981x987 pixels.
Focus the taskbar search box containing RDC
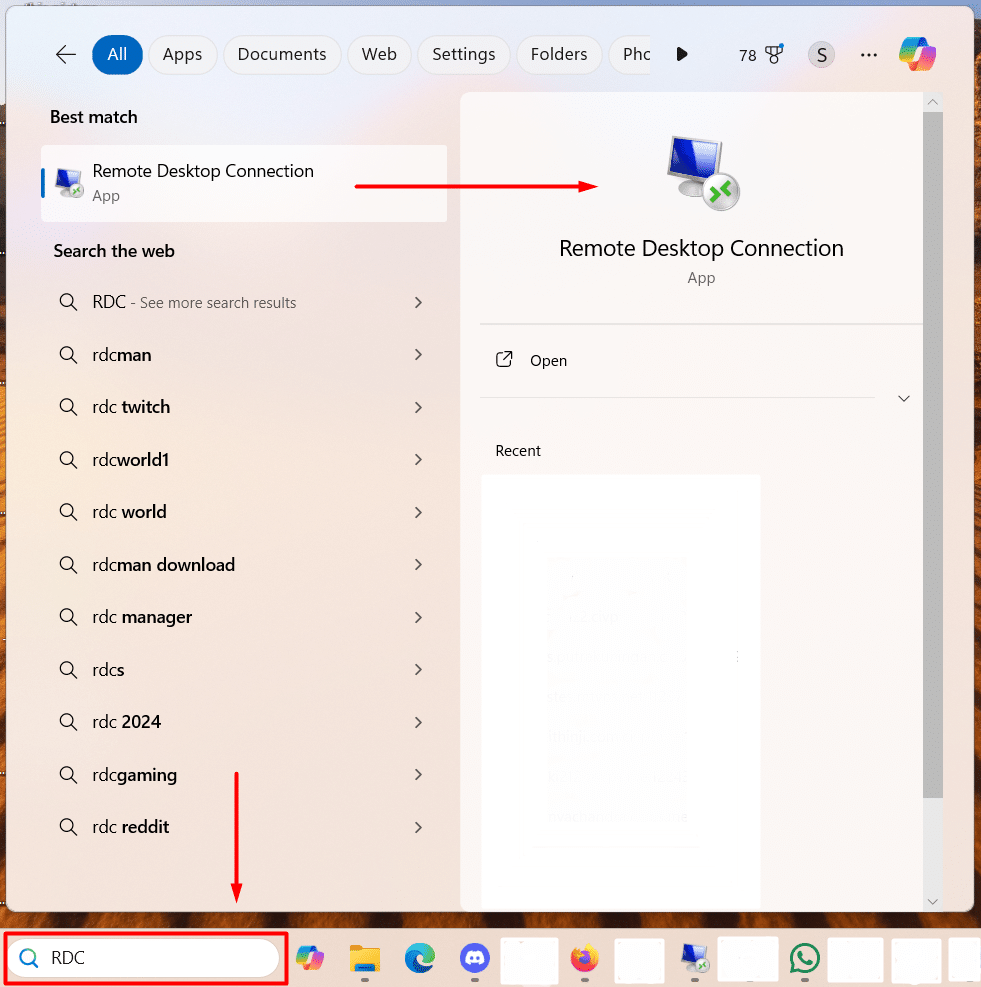pos(144,958)
